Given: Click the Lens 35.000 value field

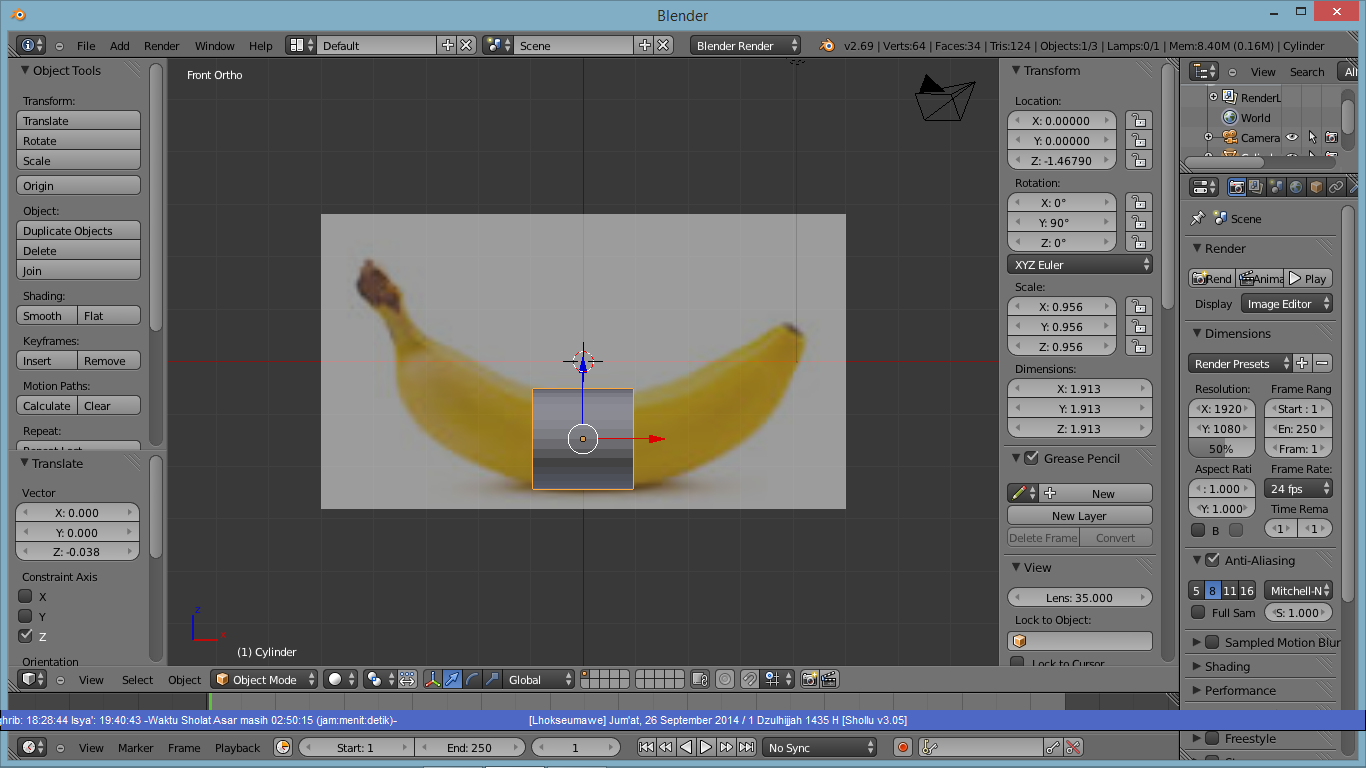Looking at the screenshot, I should click(1079, 598).
